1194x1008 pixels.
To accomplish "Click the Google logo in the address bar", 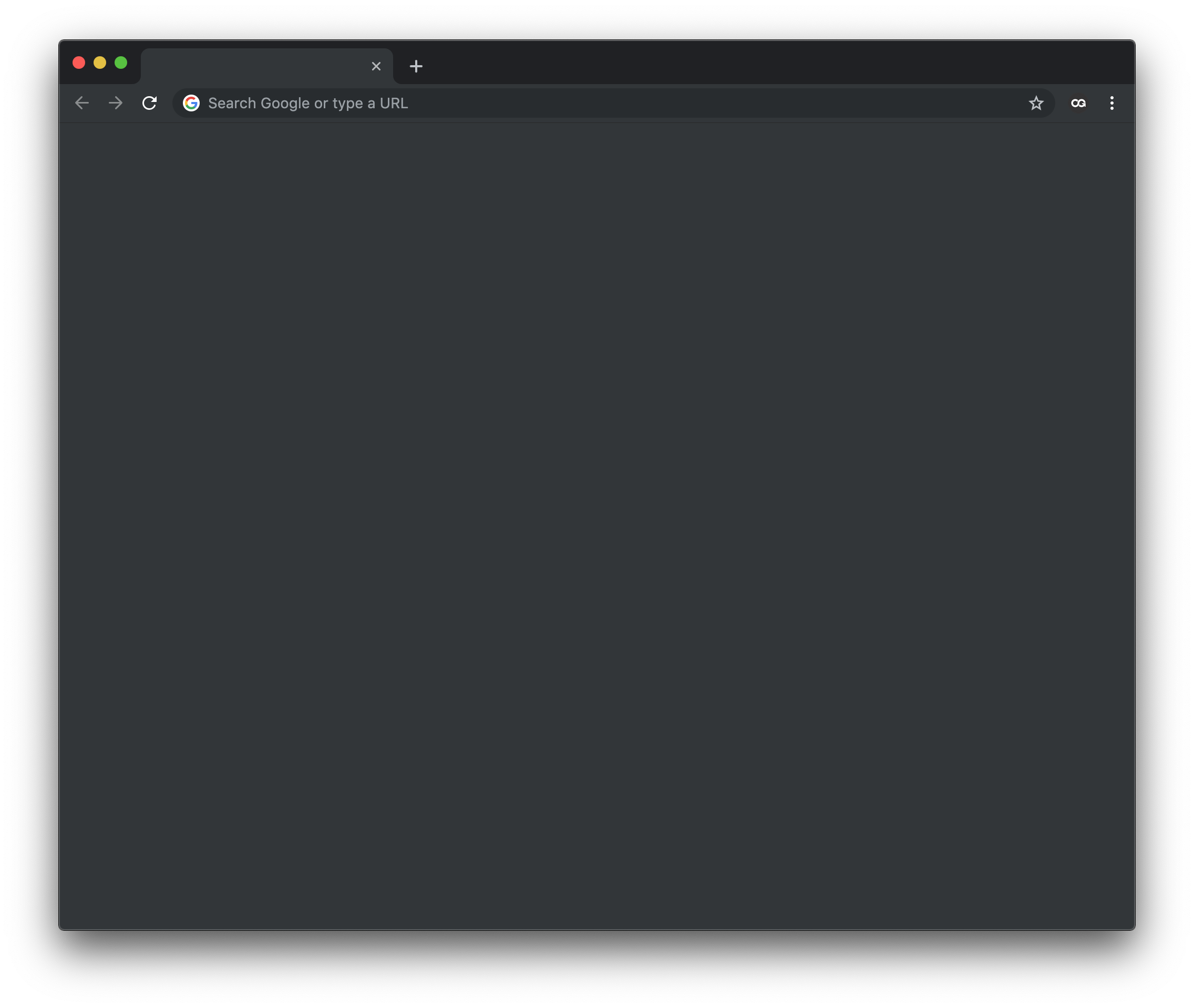I will [x=191, y=103].
